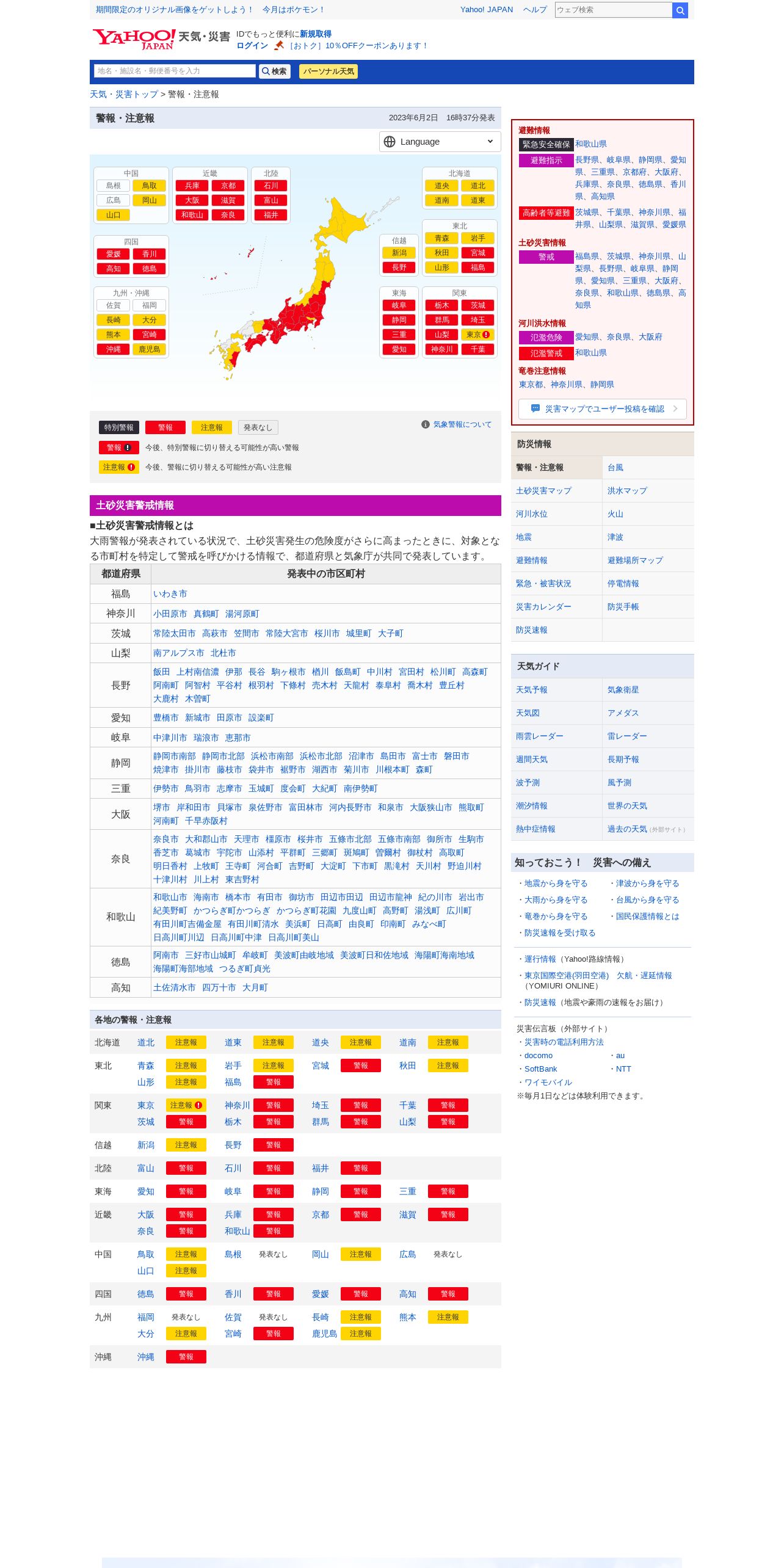This screenshot has height=1568, width=784.
Task: Open 運行情報 link in sidebar
Action: (x=540, y=959)
